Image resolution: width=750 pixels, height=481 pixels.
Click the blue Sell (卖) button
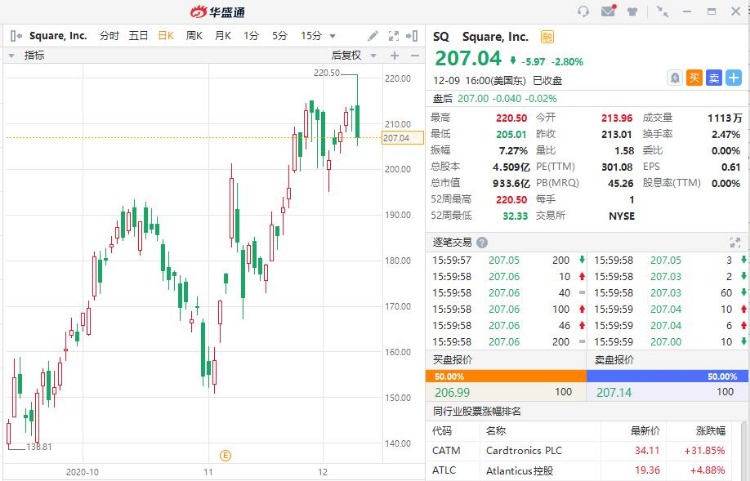[x=714, y=78]
